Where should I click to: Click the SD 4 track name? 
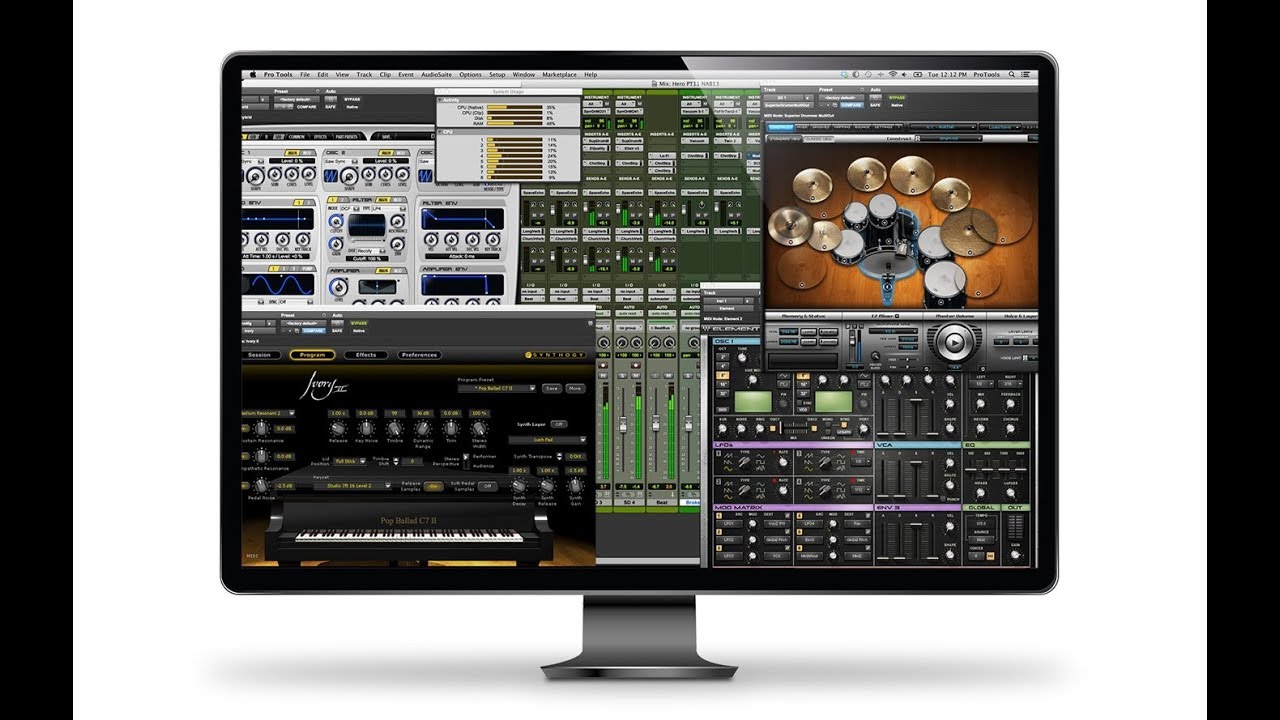click(631, 502)
